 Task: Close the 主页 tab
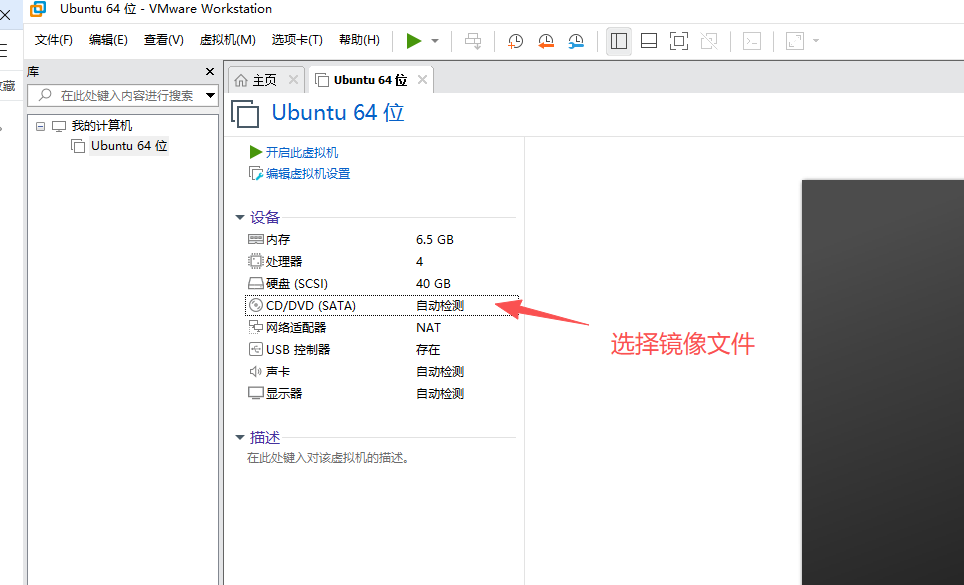click(x=293, y=79)
